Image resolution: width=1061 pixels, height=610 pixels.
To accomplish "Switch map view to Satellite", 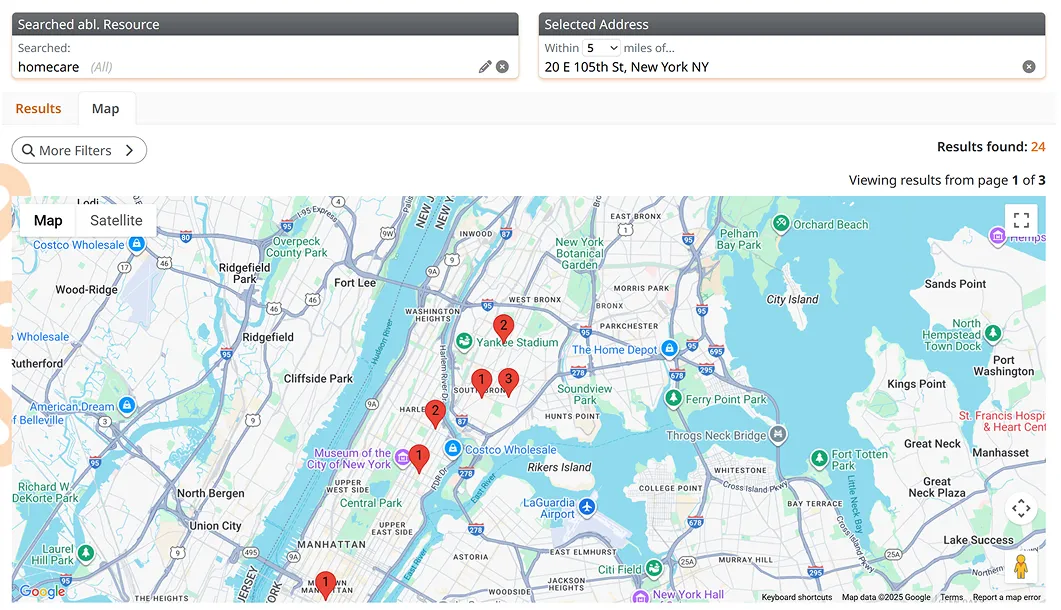I will [x=116, y=220].
